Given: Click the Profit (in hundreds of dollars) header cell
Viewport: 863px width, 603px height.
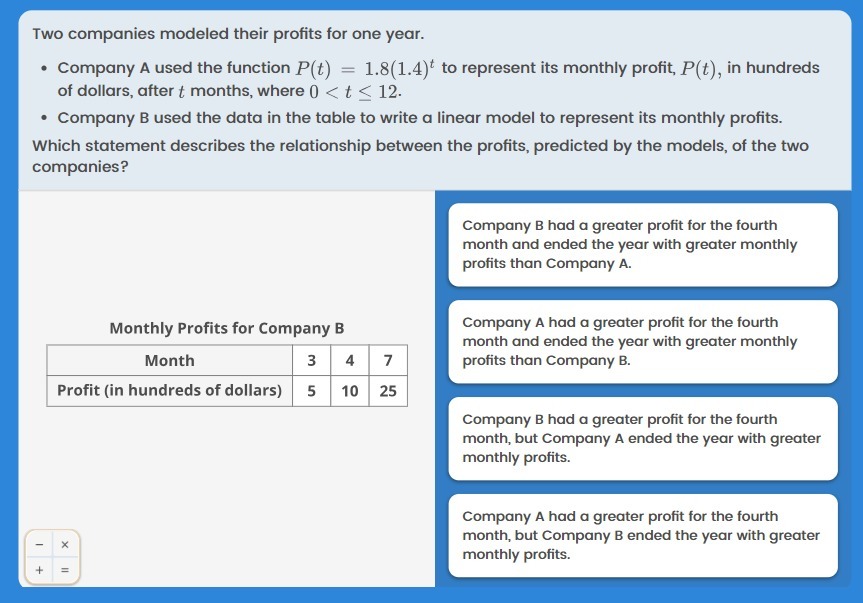Looking at the screenshot, I should pyautogui.click(x=170, y=391).
